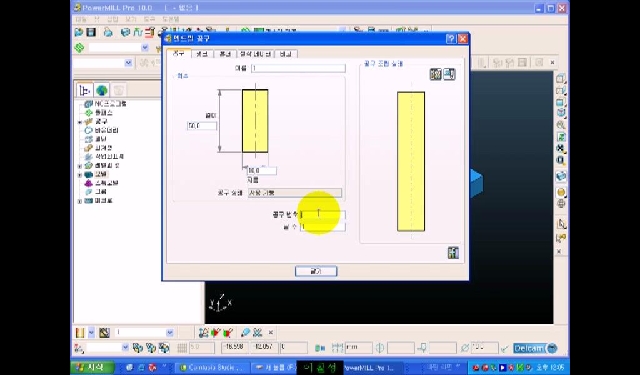The image size is (640, 375).
Task: Expand the Models node in the explorer tree
Action: 80,175
